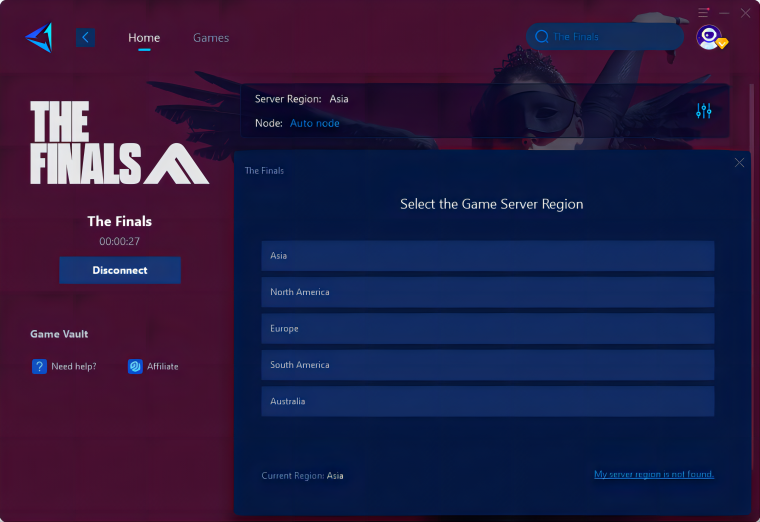
Task: Open server settings via sliders icon
Action: 703,111
